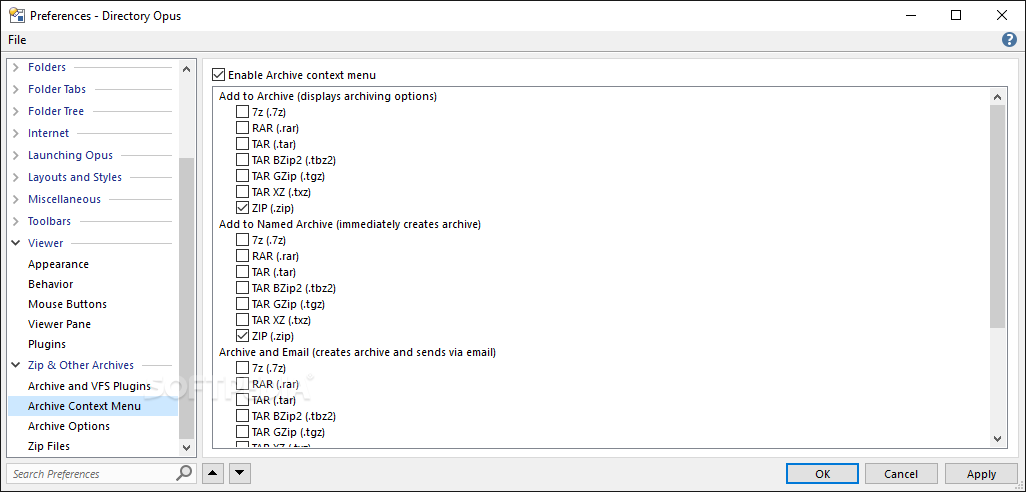Click the Cancel button

click(901, 474)
